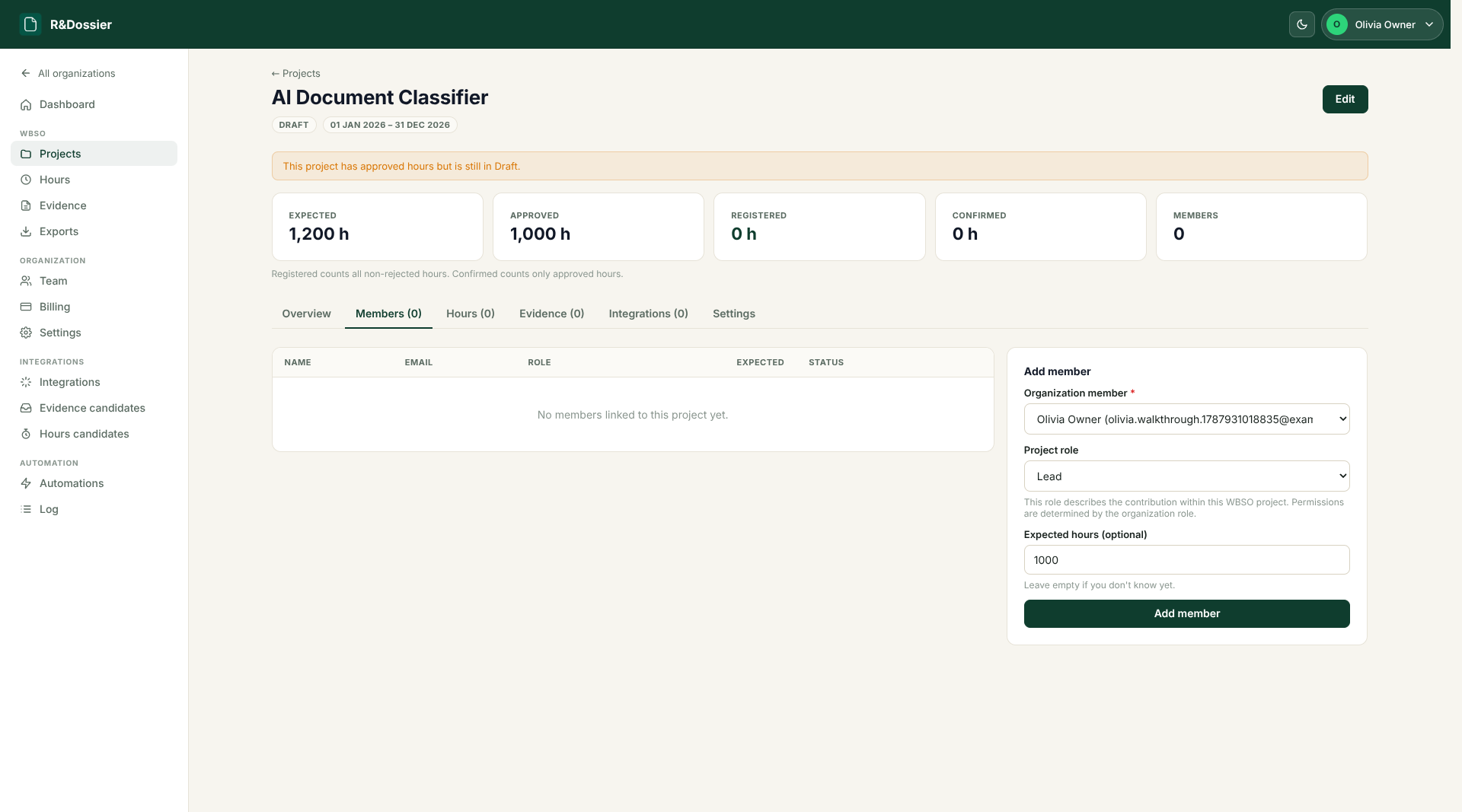Select the Members (0) tab
The height and width of the screenshot is (812, 1462).
(x=388, y=314)
